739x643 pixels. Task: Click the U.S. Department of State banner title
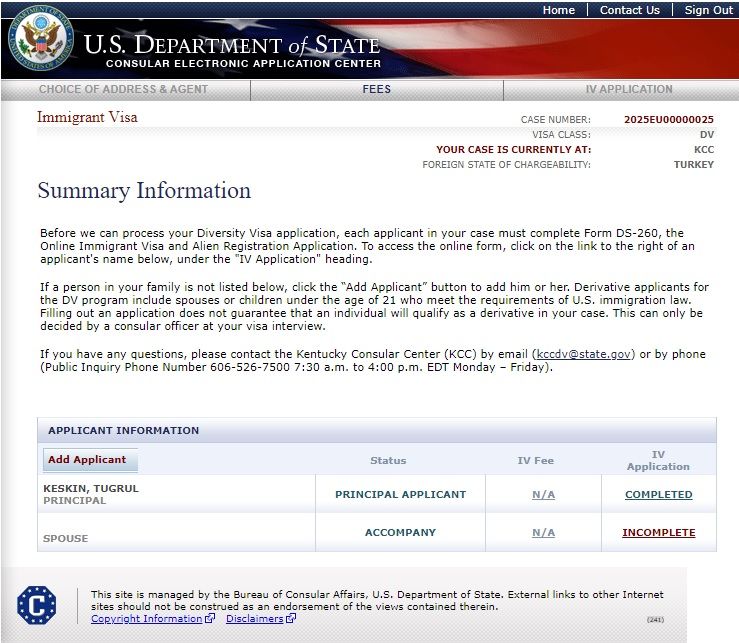pos(232,45)
